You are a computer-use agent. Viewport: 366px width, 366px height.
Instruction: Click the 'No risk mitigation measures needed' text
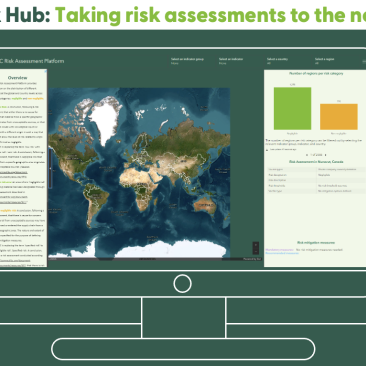click(319, 250)
